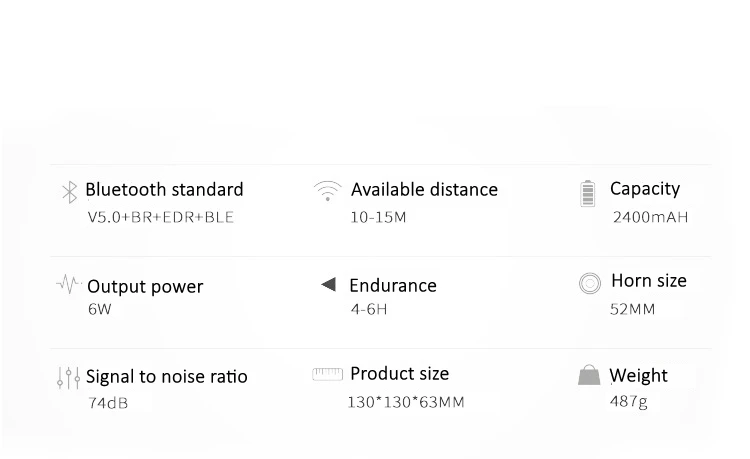The width and height of the screenshot is (750, 459).
Task: Select the Signal to noise ratio label
Action: click(x=167, y=377)
